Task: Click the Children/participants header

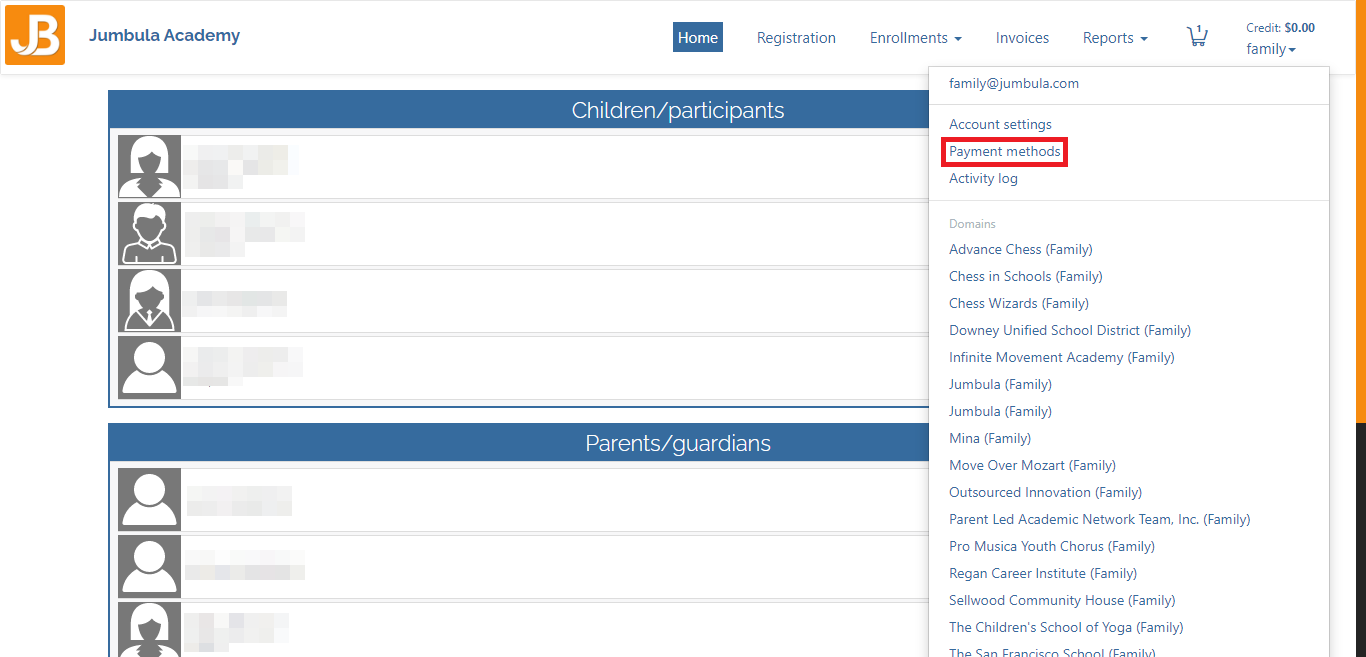Action: [x=678, y=110]
